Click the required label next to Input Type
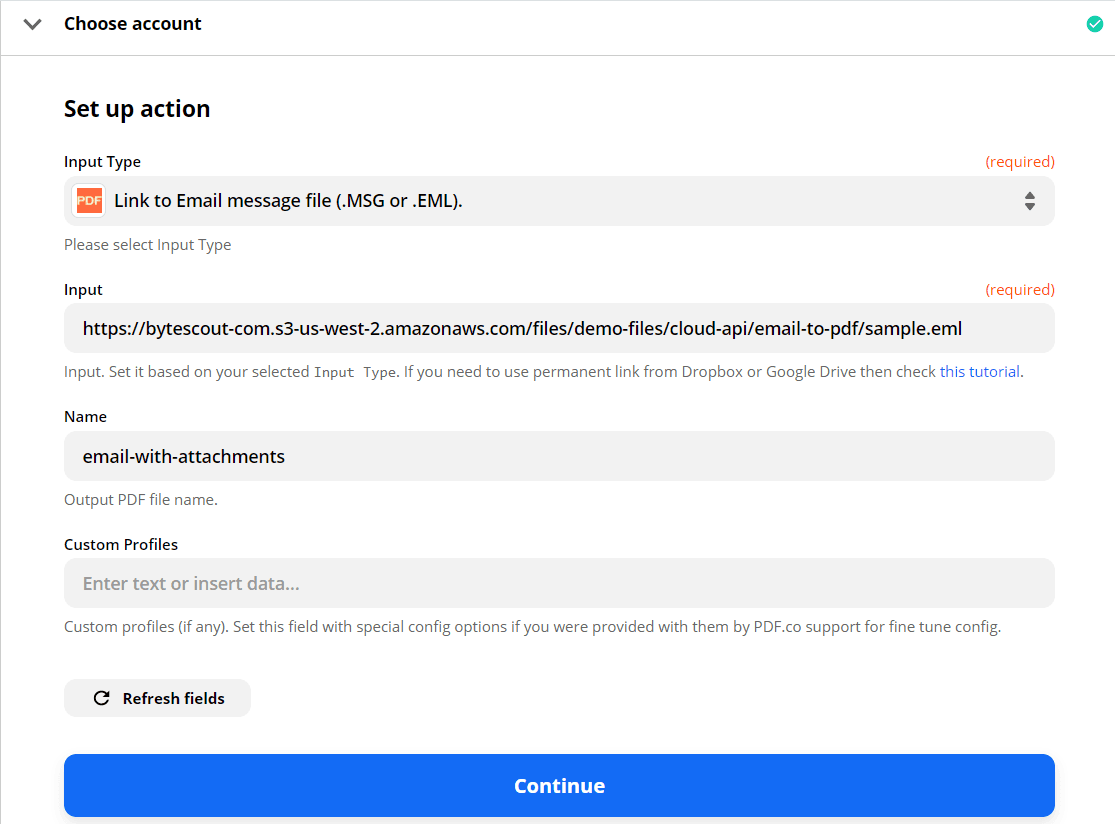This screenshot has width=1115, height=824. [1020, 161]
